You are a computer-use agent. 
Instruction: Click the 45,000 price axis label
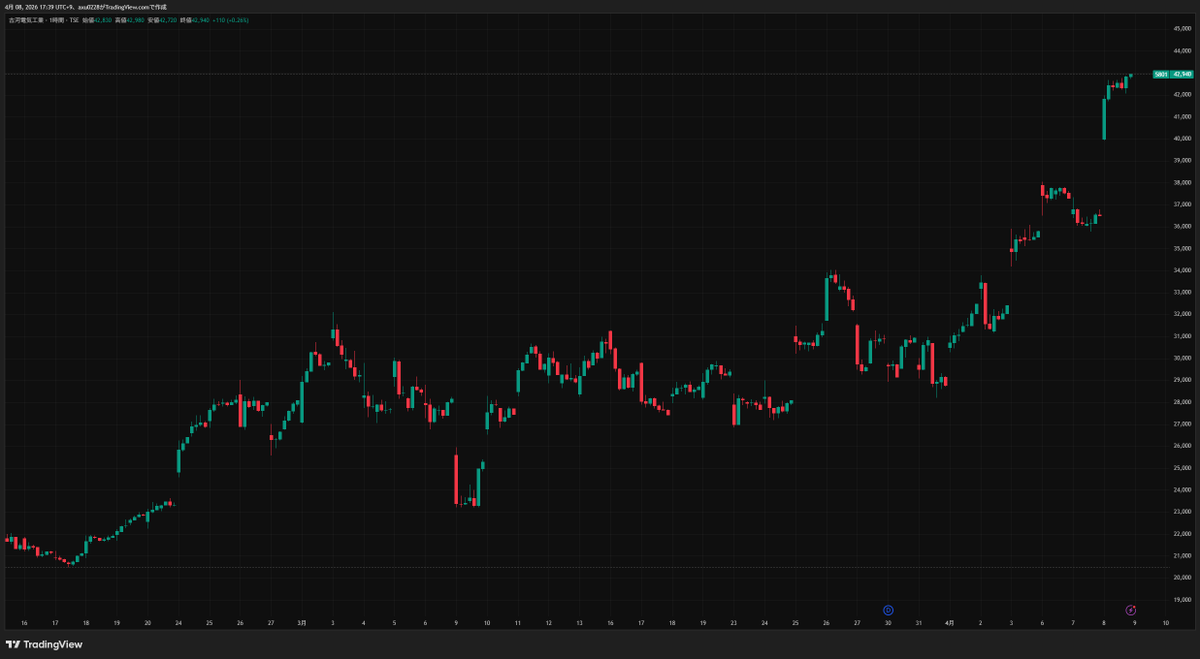tap(1182, 29)
